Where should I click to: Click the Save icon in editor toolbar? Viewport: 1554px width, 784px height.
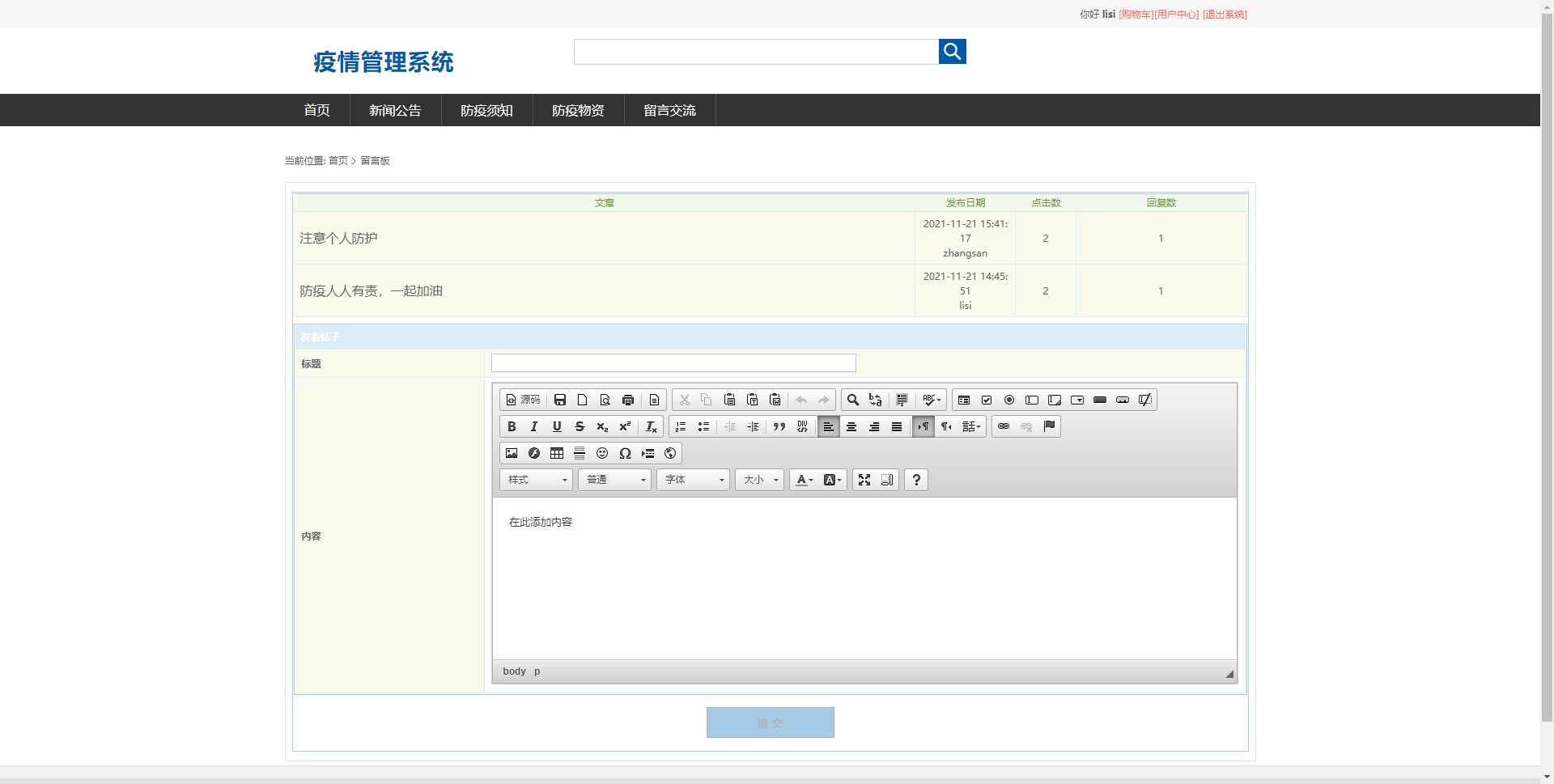(560, 400)
